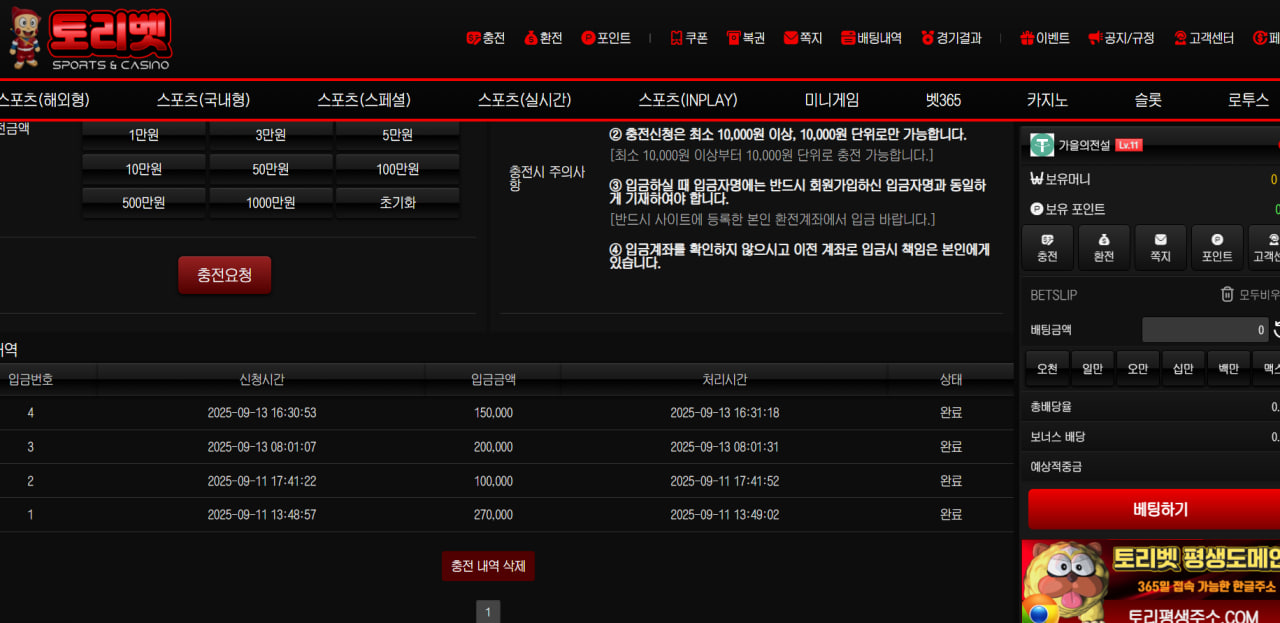Open 쿠폰 from the top header
Image resolution: width=1280 pixels, height=623 pixels.
(688, 38)
